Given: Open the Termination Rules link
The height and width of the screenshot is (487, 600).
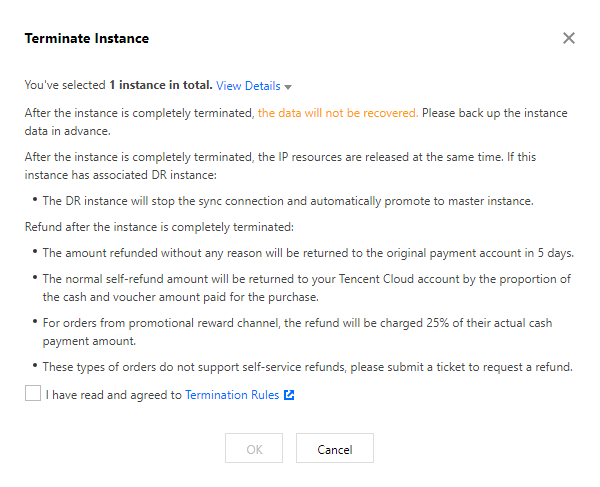Looking at the screenshot, I should (x=232, y=395).
